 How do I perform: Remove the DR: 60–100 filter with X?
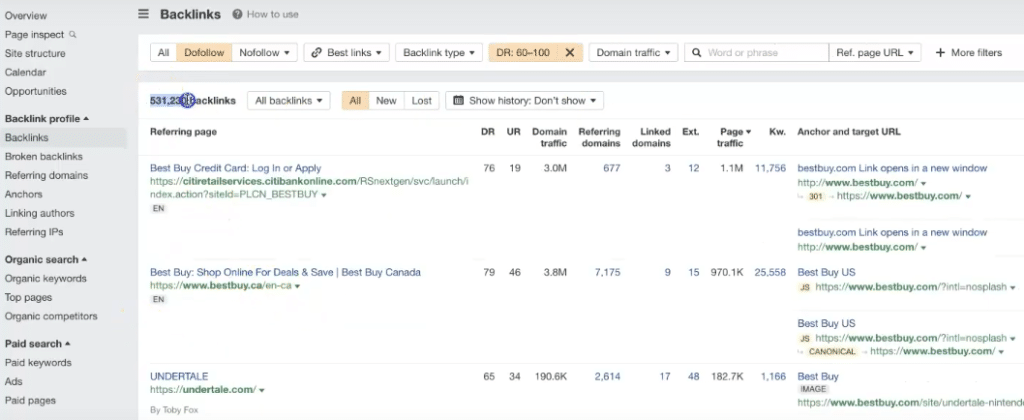pos(569,53)
